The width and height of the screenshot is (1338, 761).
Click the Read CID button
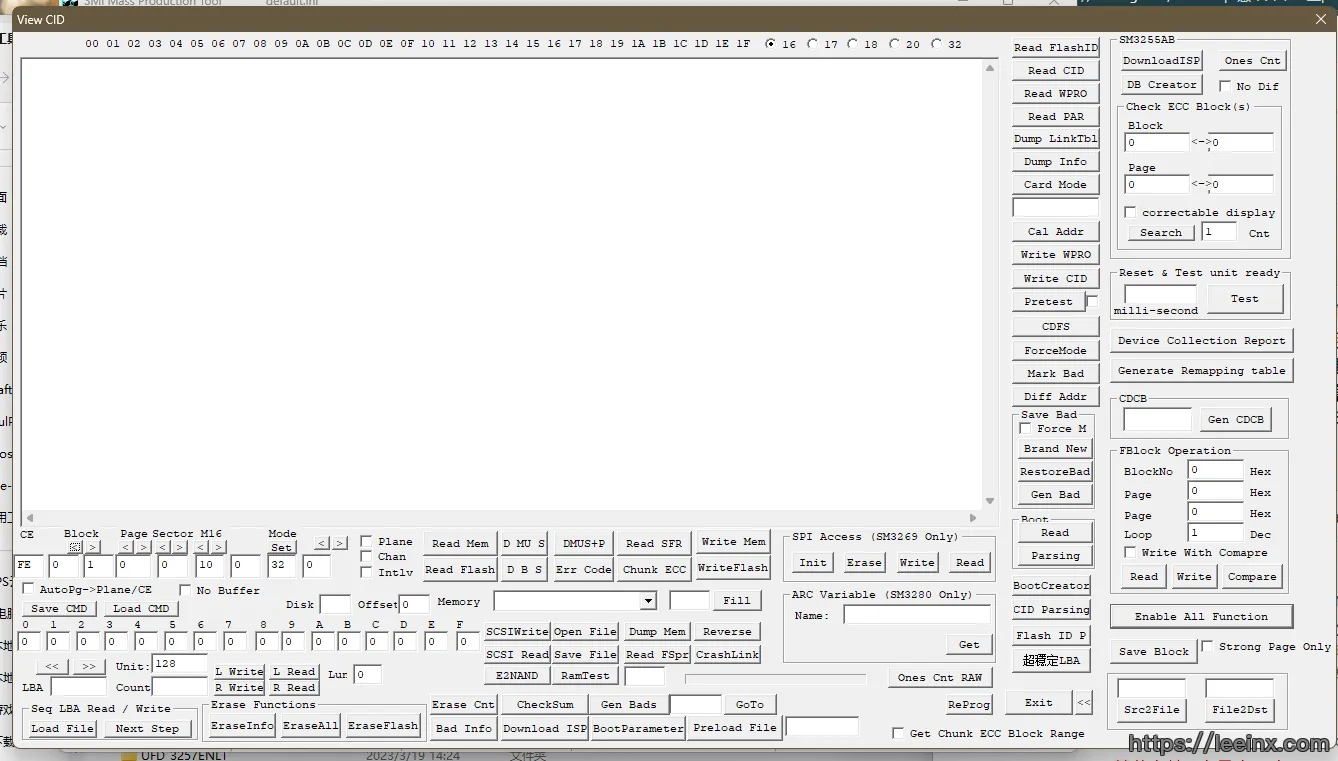[x=1055, y=70]
